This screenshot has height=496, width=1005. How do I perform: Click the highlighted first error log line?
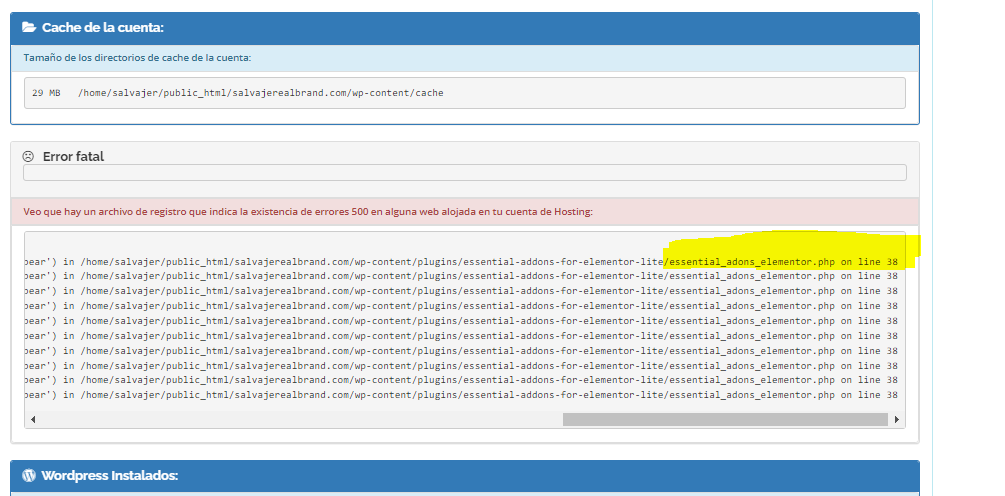click(461, 261)
